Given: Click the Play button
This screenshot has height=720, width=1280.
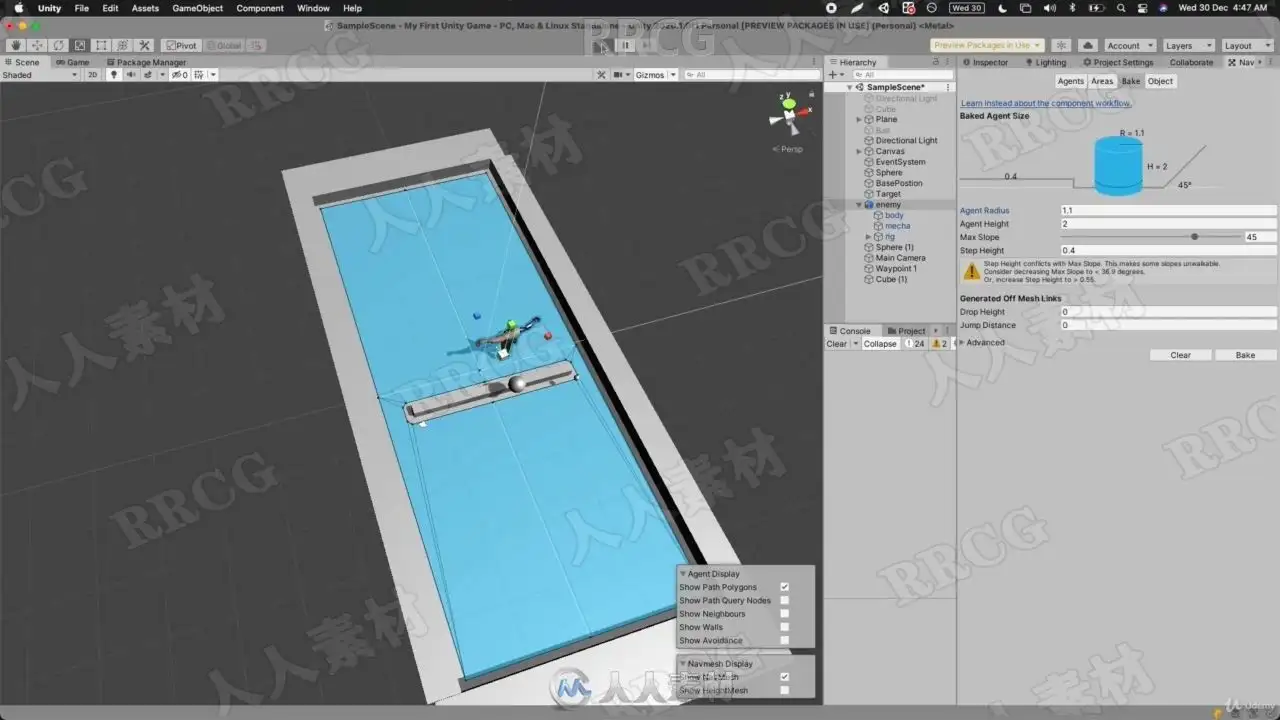Looking at the screenshot, I should click(x=601, y=45).
